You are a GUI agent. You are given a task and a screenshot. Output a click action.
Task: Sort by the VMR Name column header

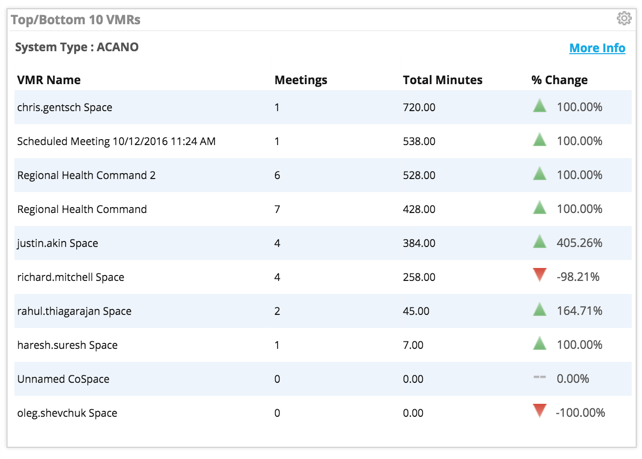(x=49, y=80)
